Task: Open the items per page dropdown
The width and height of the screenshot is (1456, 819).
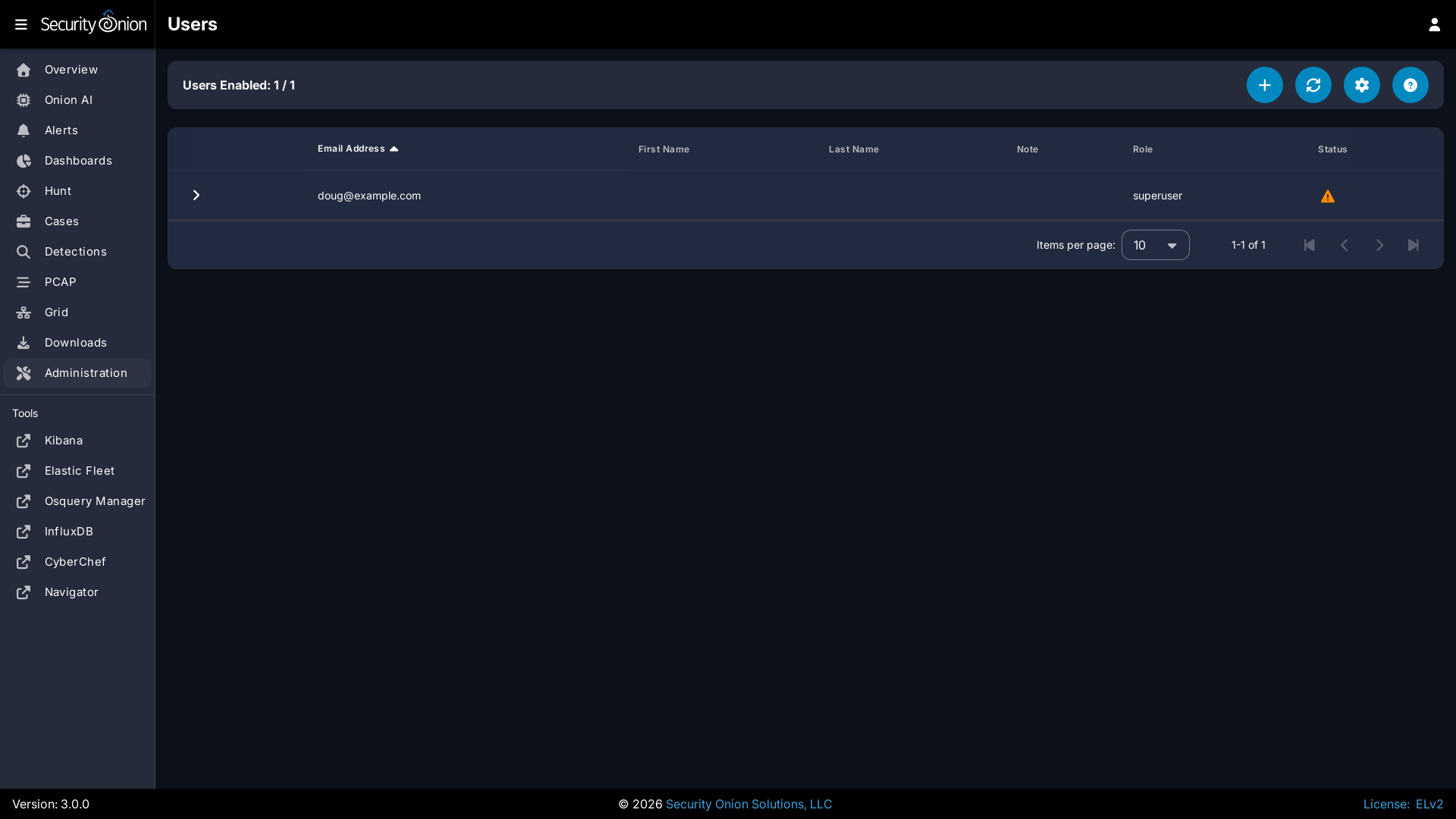Action: coord(1155,245)
